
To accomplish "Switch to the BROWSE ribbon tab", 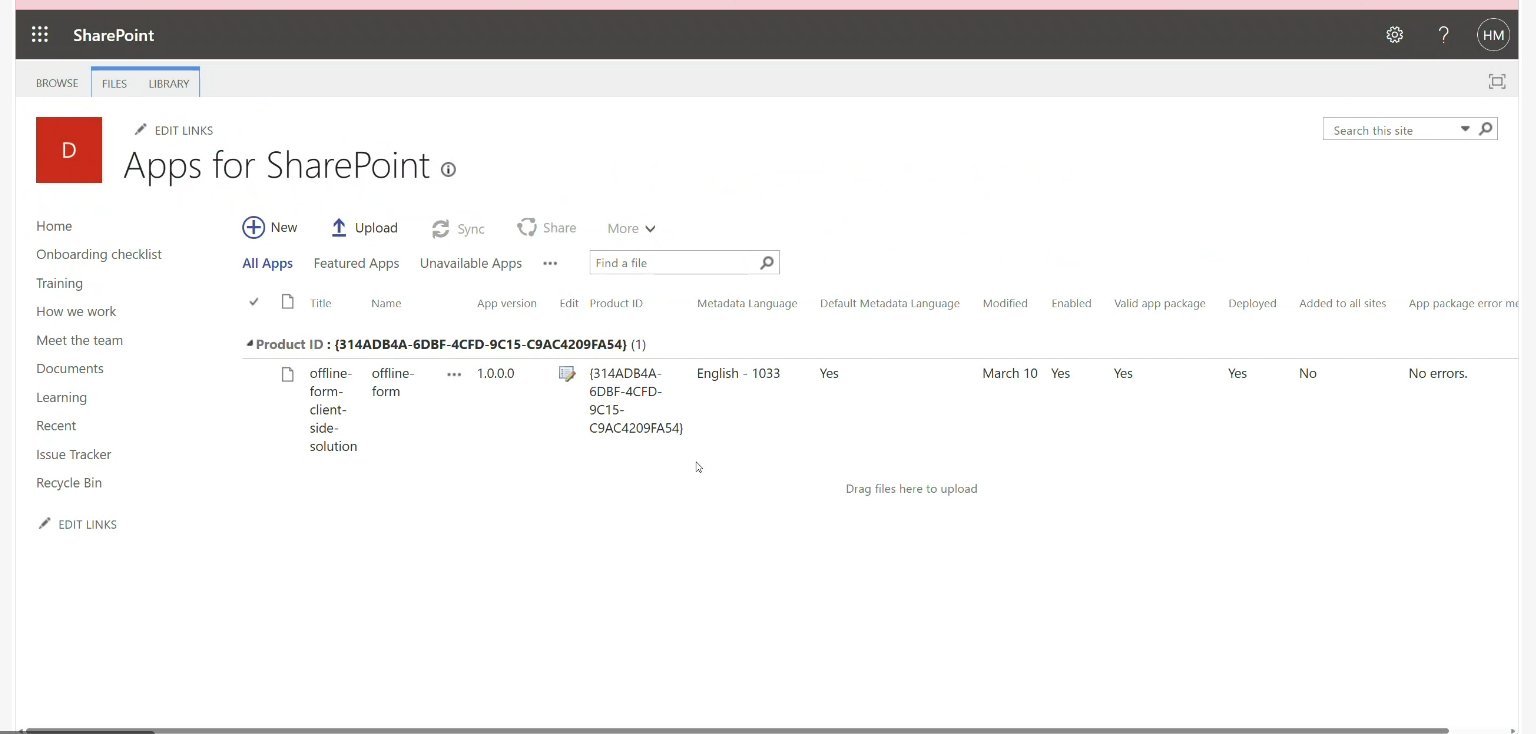I will pyautogui.click(x=57, y=83).
